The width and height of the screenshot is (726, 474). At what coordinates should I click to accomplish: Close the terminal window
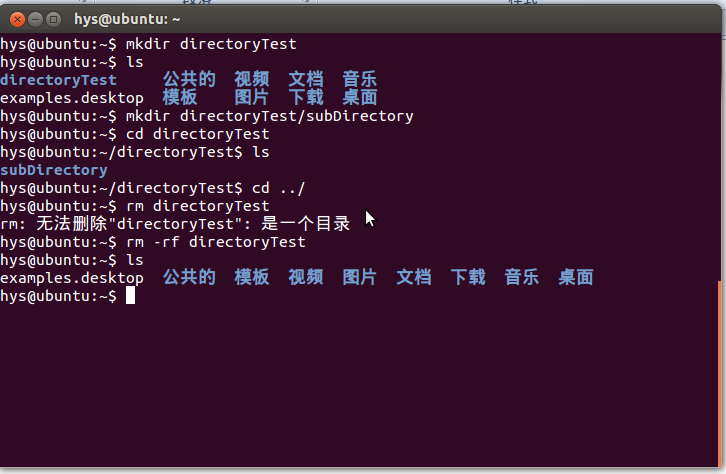18,19
